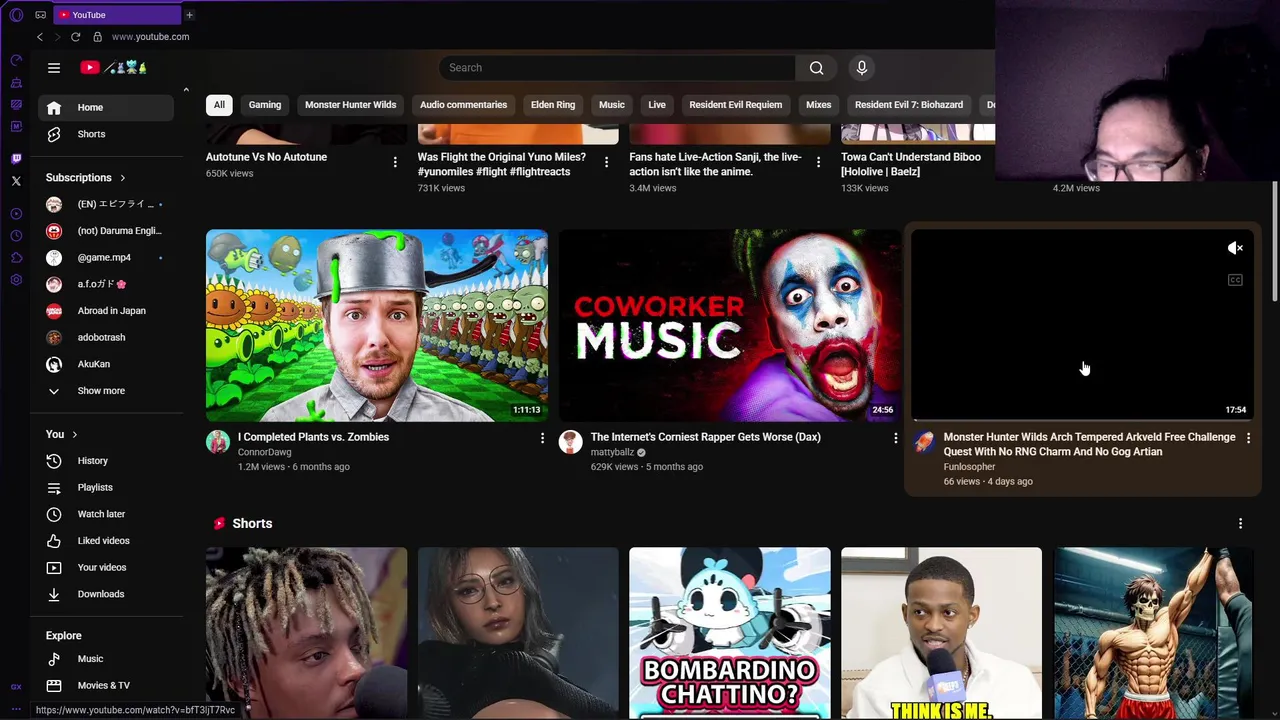
Task: Click the search magnifier button
Action: (x=816, y=68)
